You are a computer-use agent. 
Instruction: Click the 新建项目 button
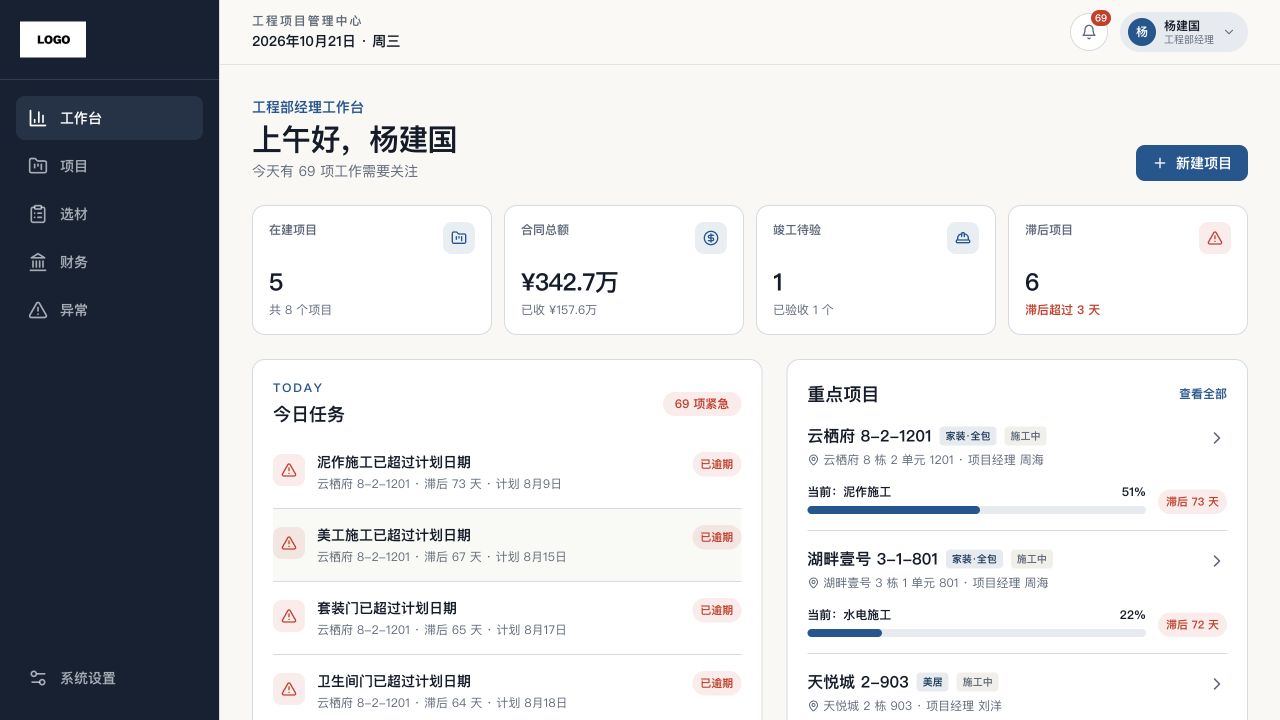(x=1192, y=163)
